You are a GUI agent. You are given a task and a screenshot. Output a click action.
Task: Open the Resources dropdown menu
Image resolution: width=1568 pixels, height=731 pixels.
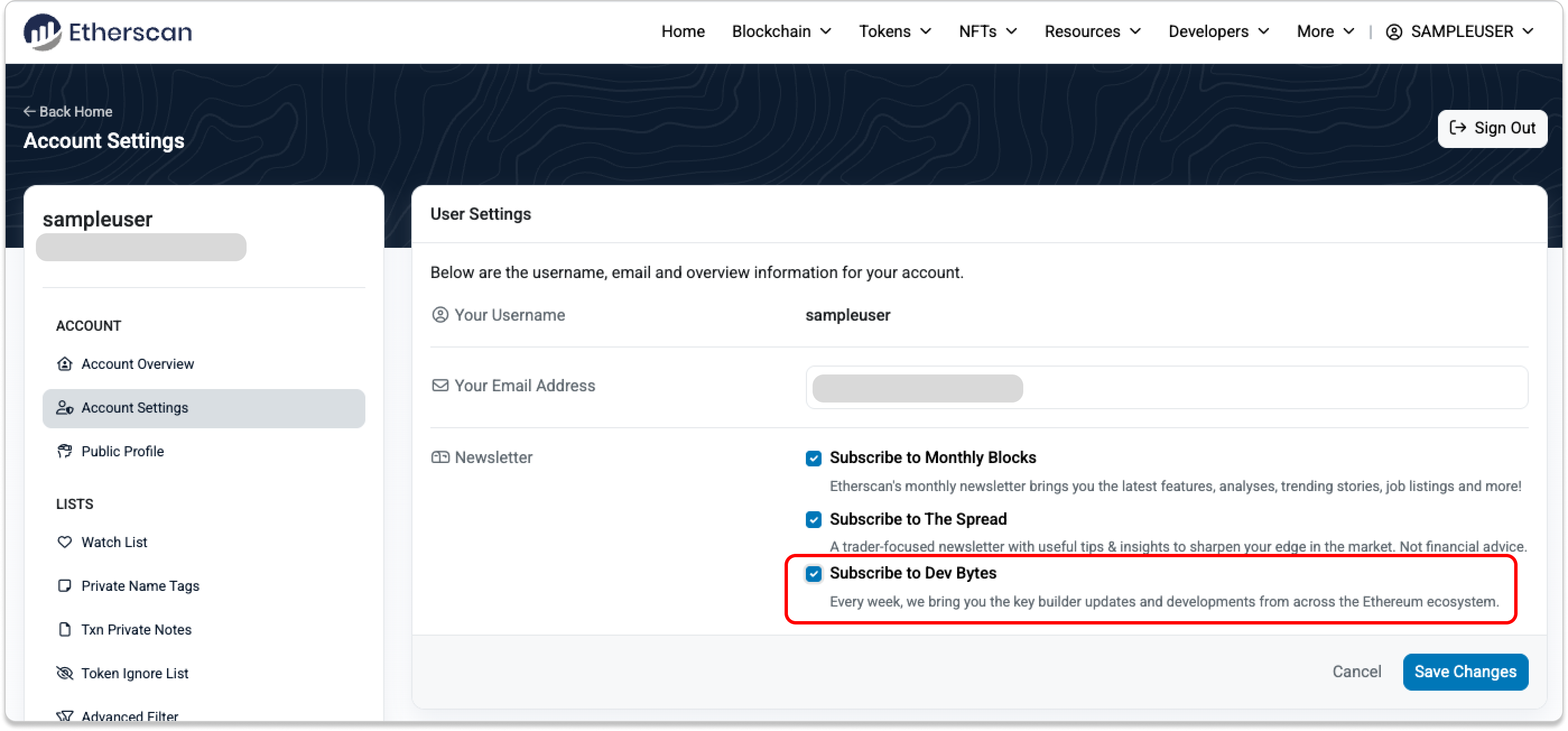[x=1093, y=31]
